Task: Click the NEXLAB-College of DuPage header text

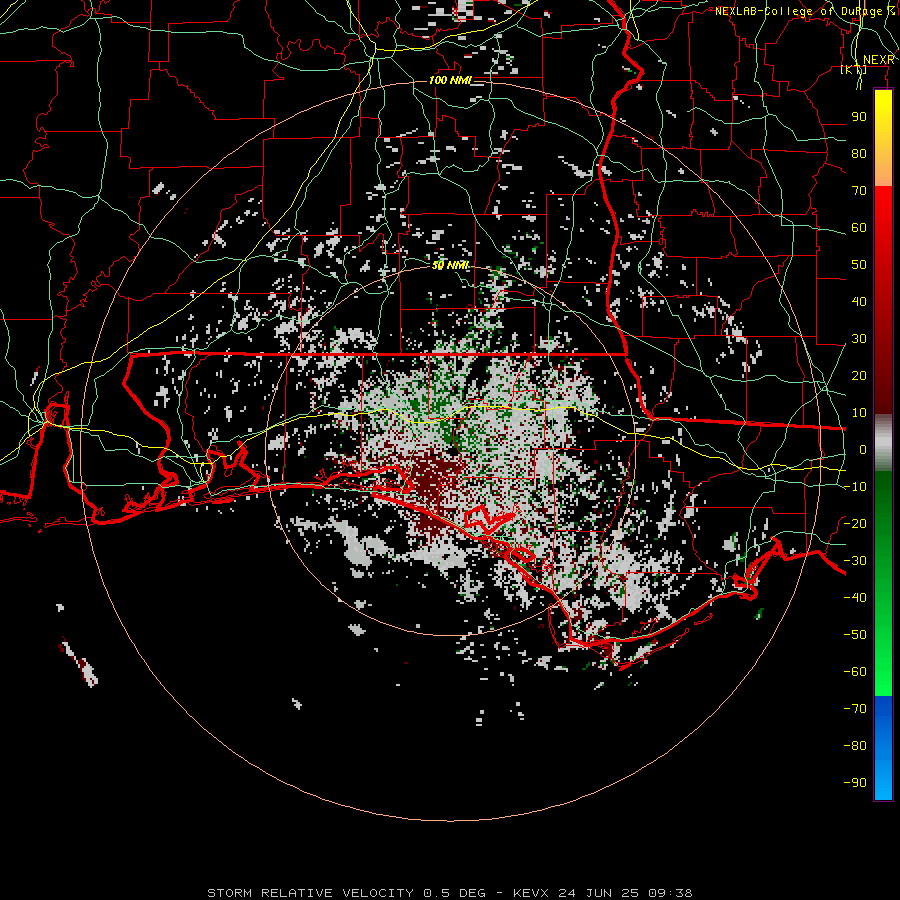Action: (x=806, y=11)
